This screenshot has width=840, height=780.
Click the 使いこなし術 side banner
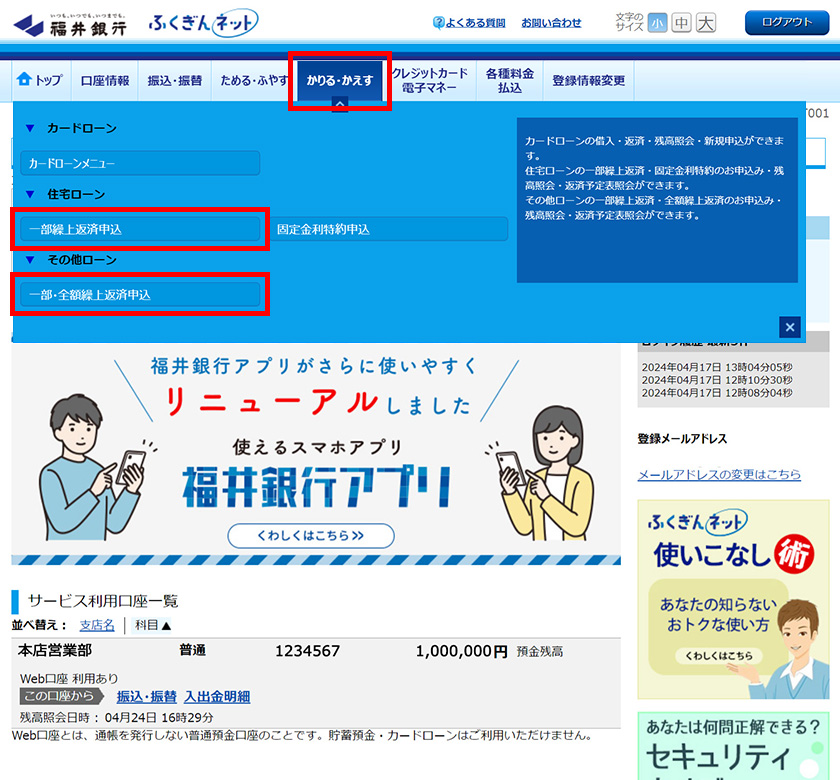(733, 599)
